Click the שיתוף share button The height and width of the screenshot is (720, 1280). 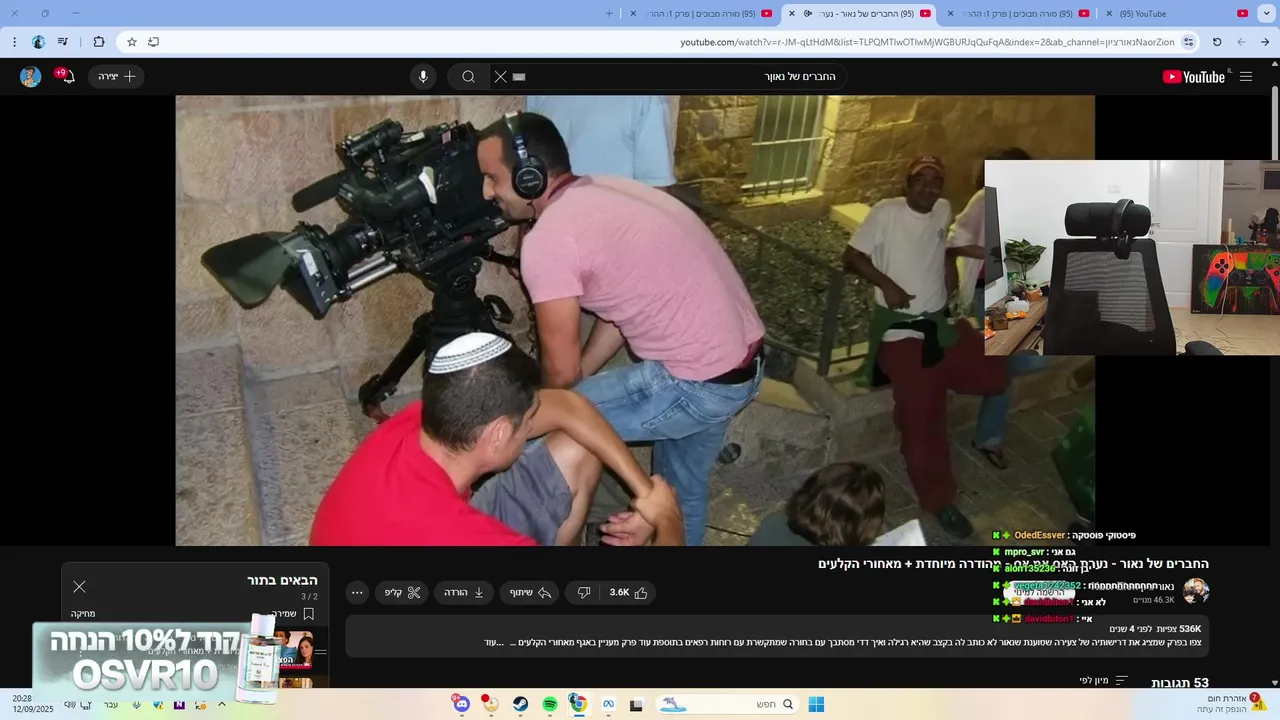pyautogui.click(x=531, y=593)
